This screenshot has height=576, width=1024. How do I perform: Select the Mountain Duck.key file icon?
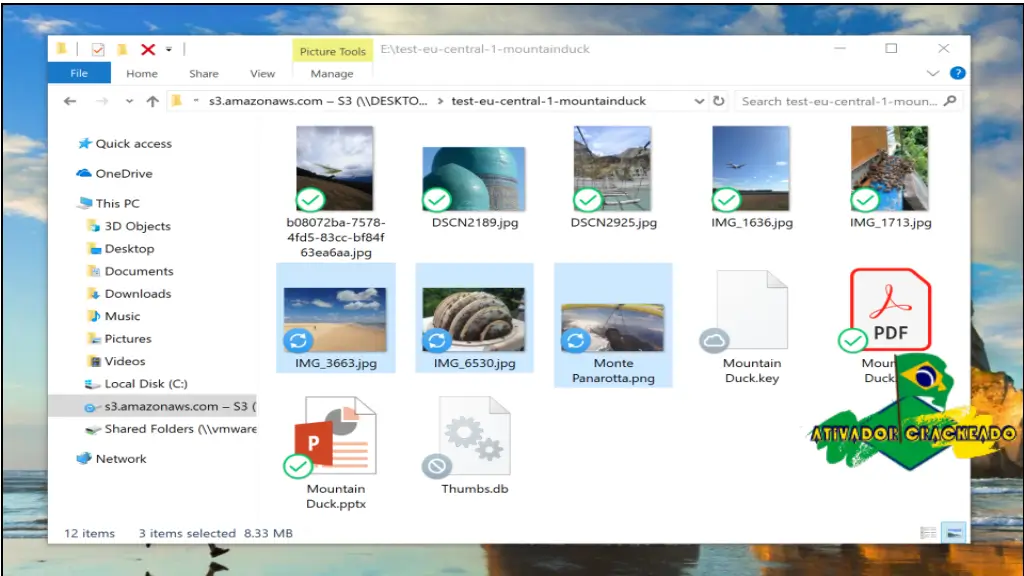[751, 310]
